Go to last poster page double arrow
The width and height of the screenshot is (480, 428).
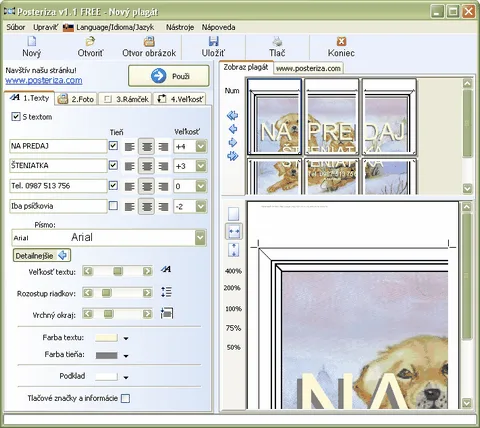[233, 156]
